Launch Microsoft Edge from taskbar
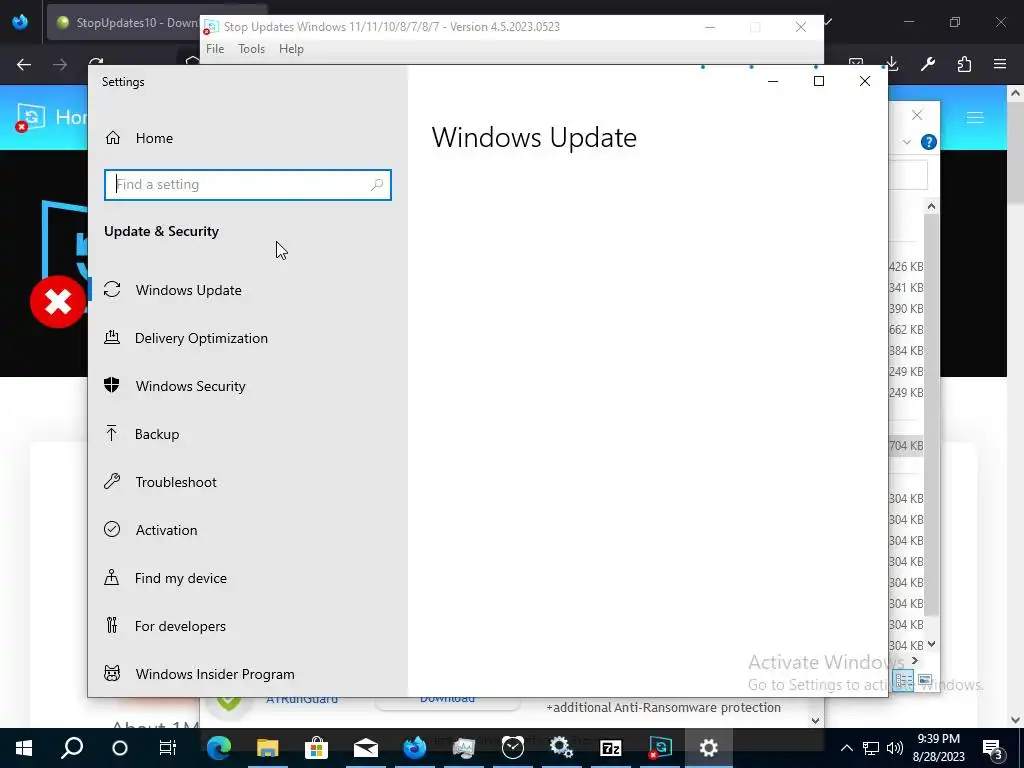Viewport: 1024px width, 768px height. (x=219, y=748)
